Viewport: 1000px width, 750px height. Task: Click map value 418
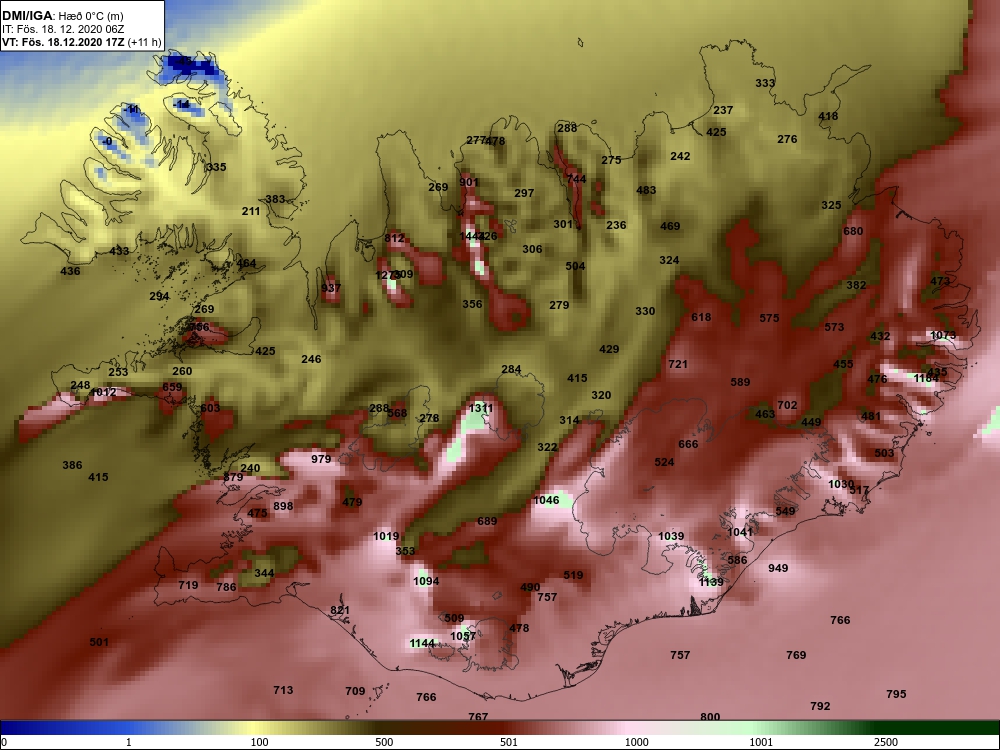pos(828,116)
